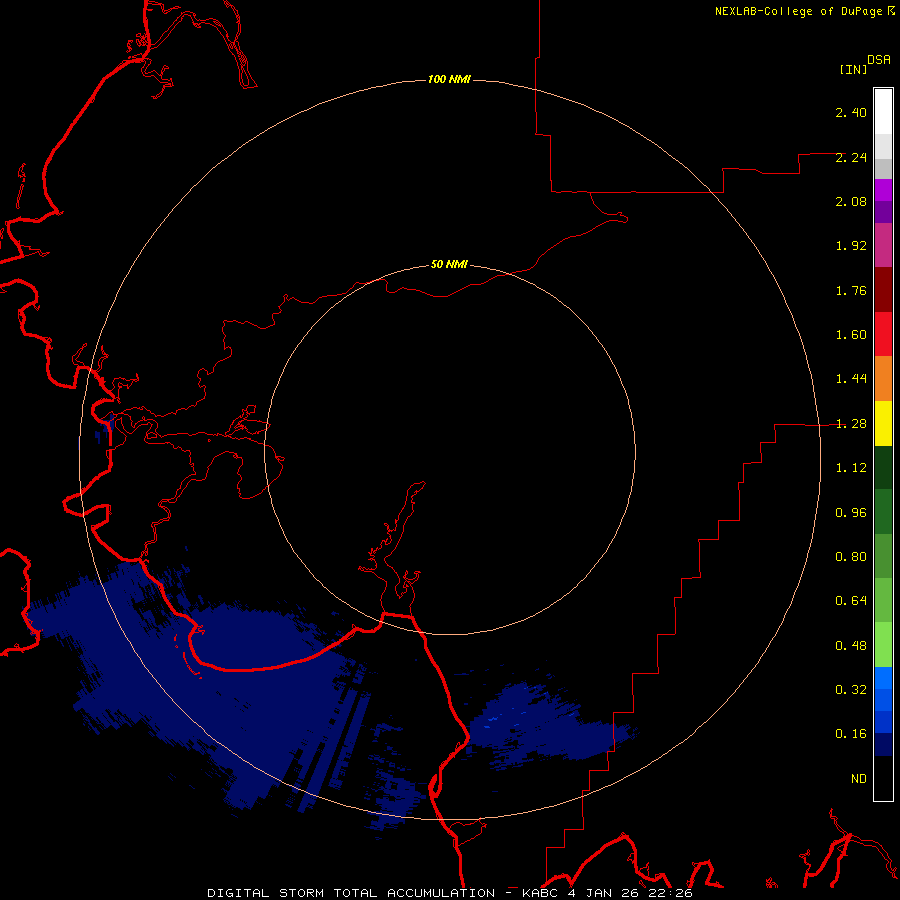
Task: Select the 1.12 legend value
Action: [x=851, y=468]
